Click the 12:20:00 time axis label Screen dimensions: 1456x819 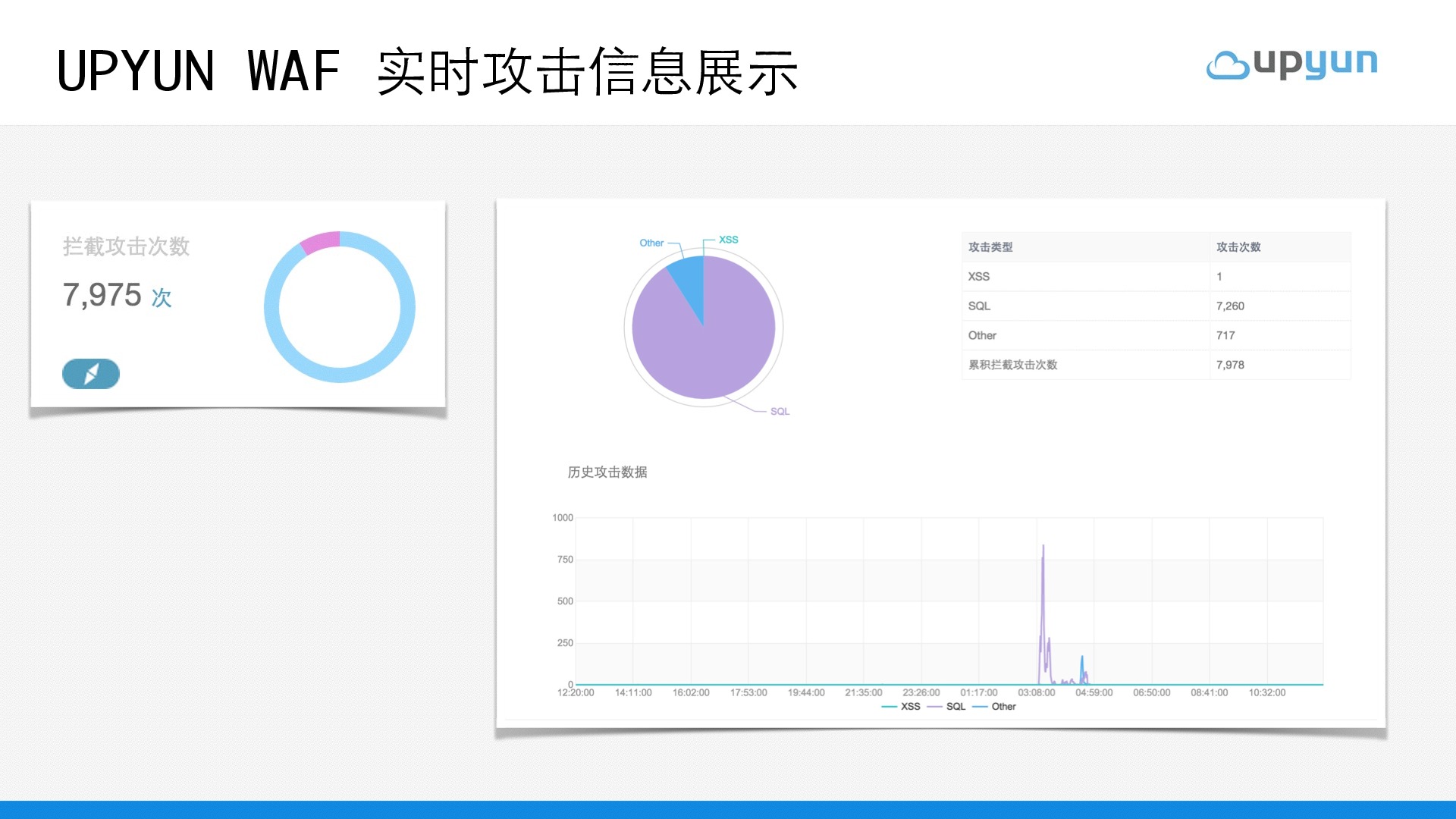click(x=576, y=693)
